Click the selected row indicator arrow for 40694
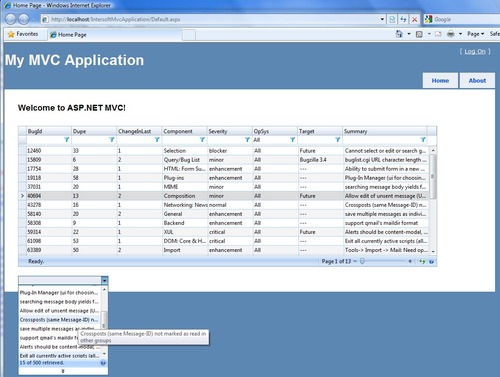Viewport: 500px width, 377px height. pyautogui.click(x=22, y=196)
